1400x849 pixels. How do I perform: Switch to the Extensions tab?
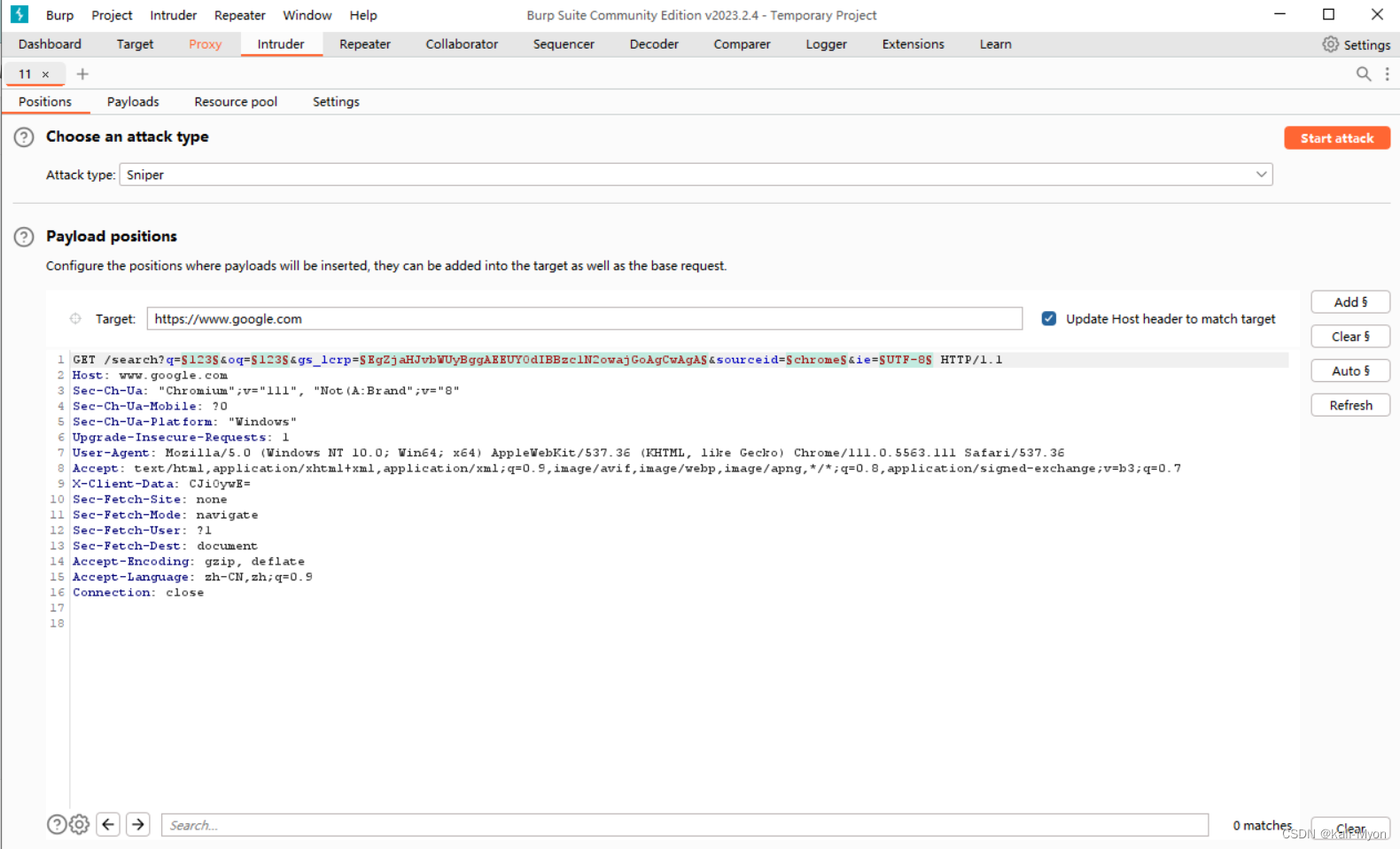point(913,44)
